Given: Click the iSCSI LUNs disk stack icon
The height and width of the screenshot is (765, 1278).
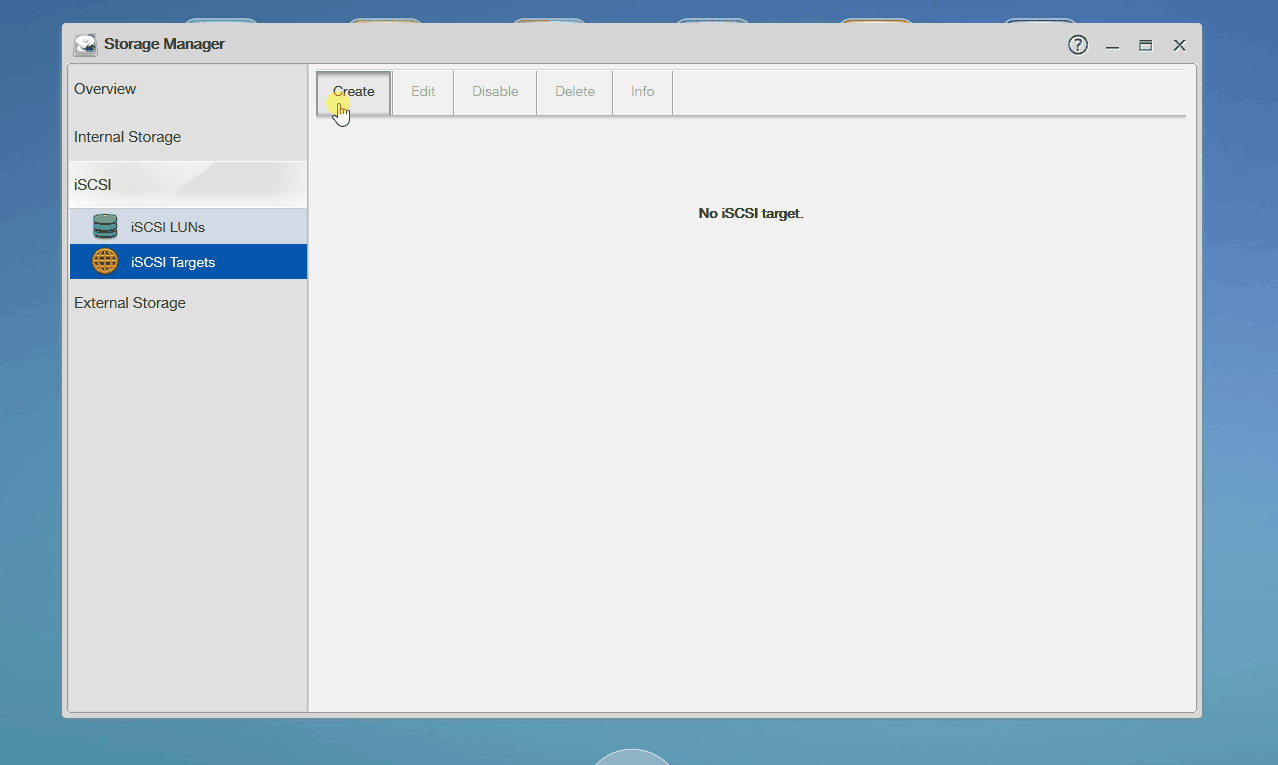Looking at the screenshot, I should point(105,227).
